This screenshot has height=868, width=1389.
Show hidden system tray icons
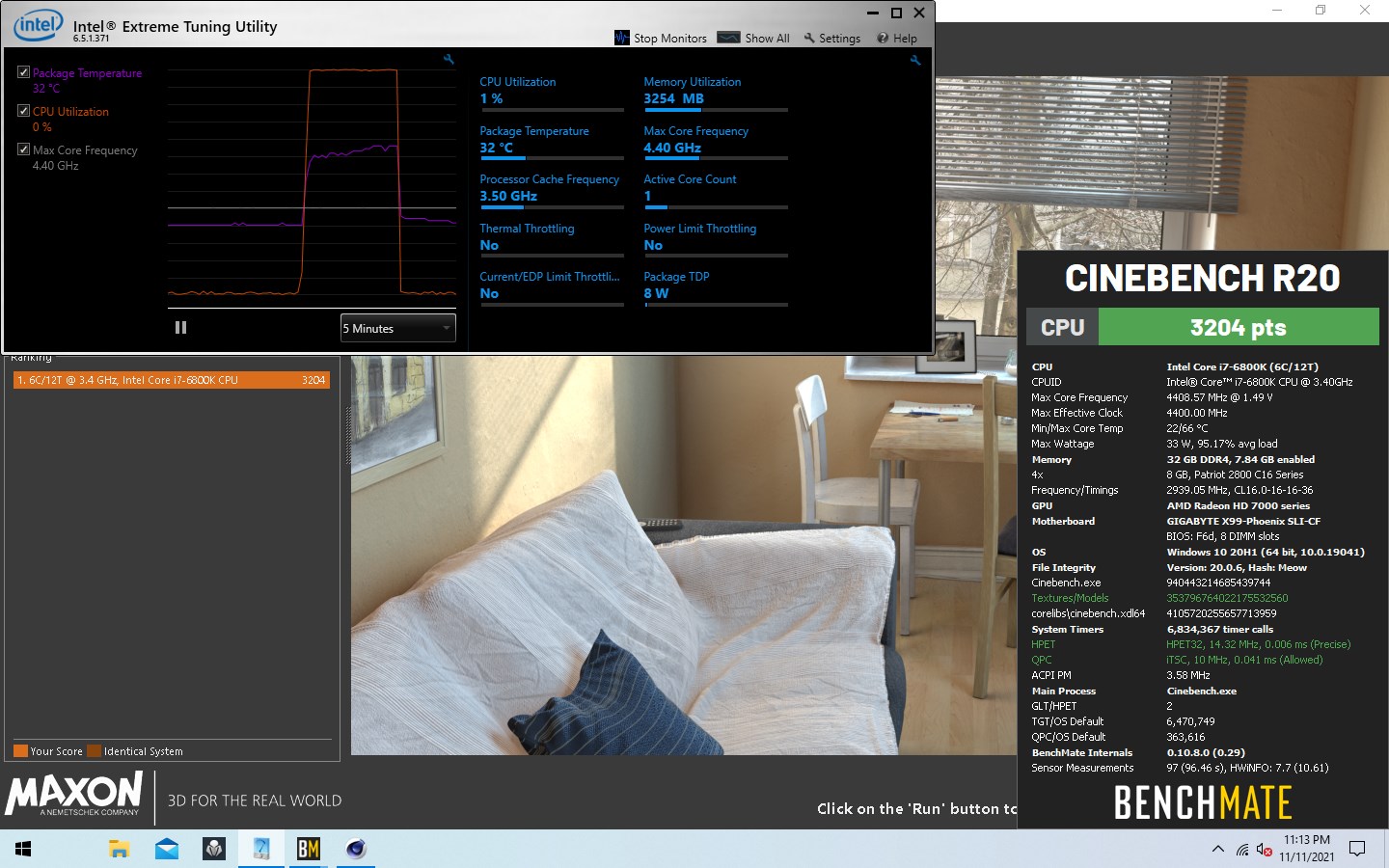click(1217, 849)
